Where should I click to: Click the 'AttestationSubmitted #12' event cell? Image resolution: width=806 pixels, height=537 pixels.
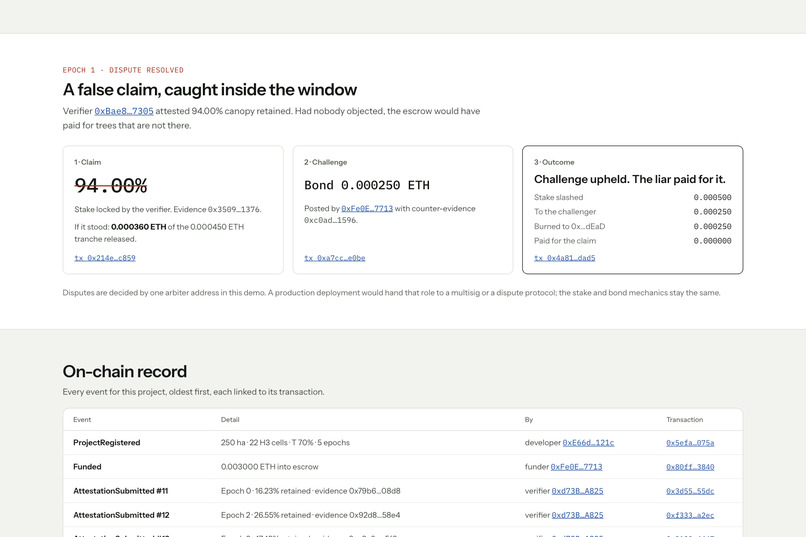click(x=121, y=515)
